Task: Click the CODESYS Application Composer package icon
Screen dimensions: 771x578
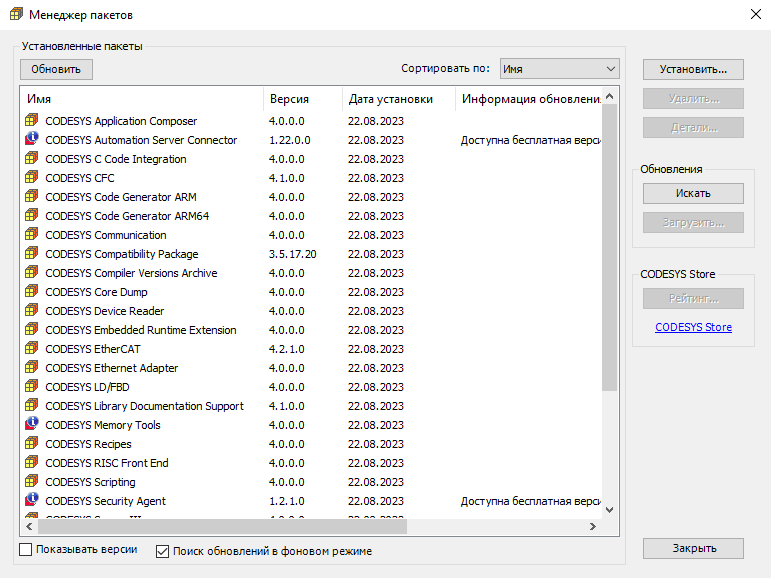Action: [32, 121]
